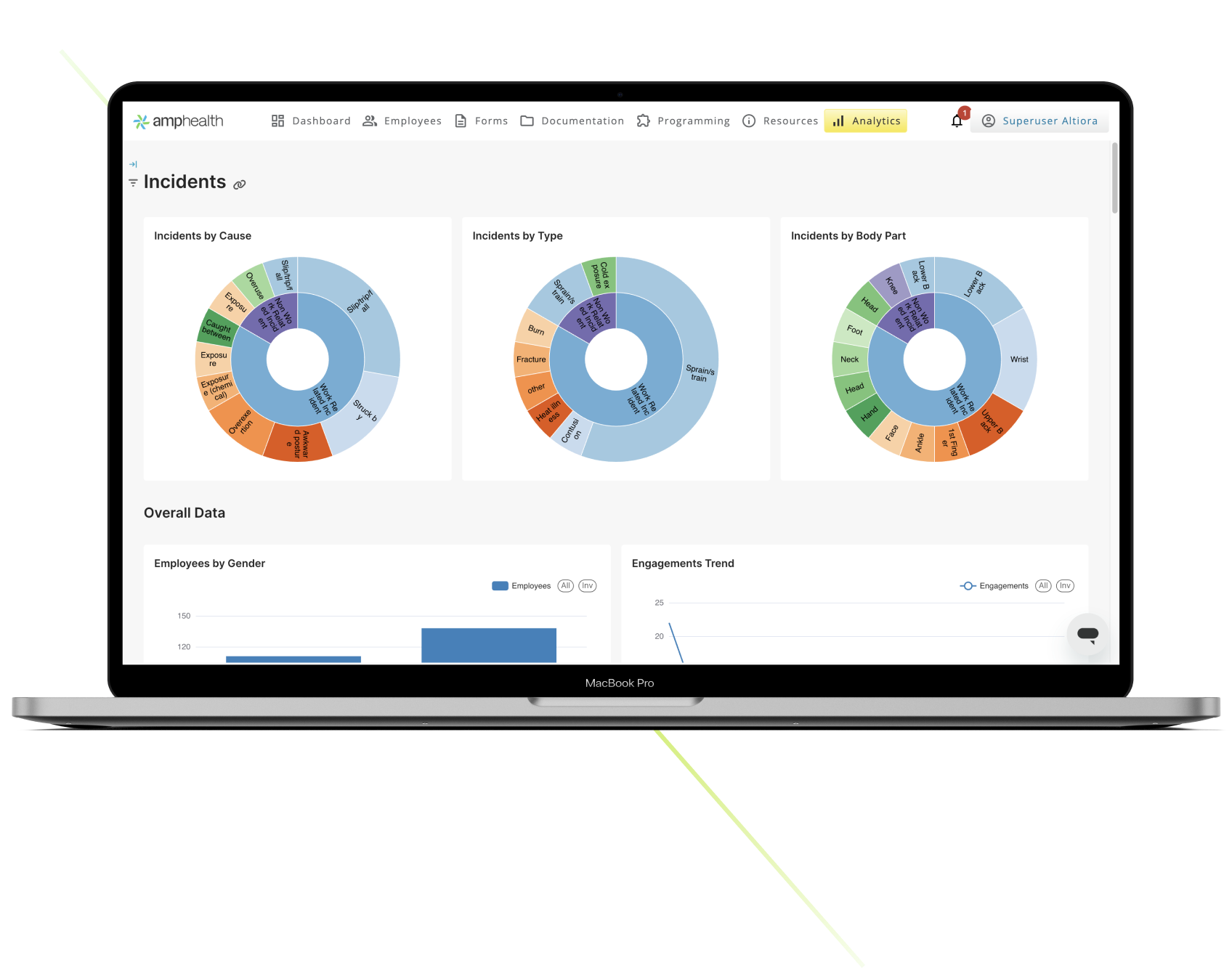The width and height of the screenshot is (1232, 968).
Task: Click the link icon beside Incidents
Action: [x=240, y=184]
